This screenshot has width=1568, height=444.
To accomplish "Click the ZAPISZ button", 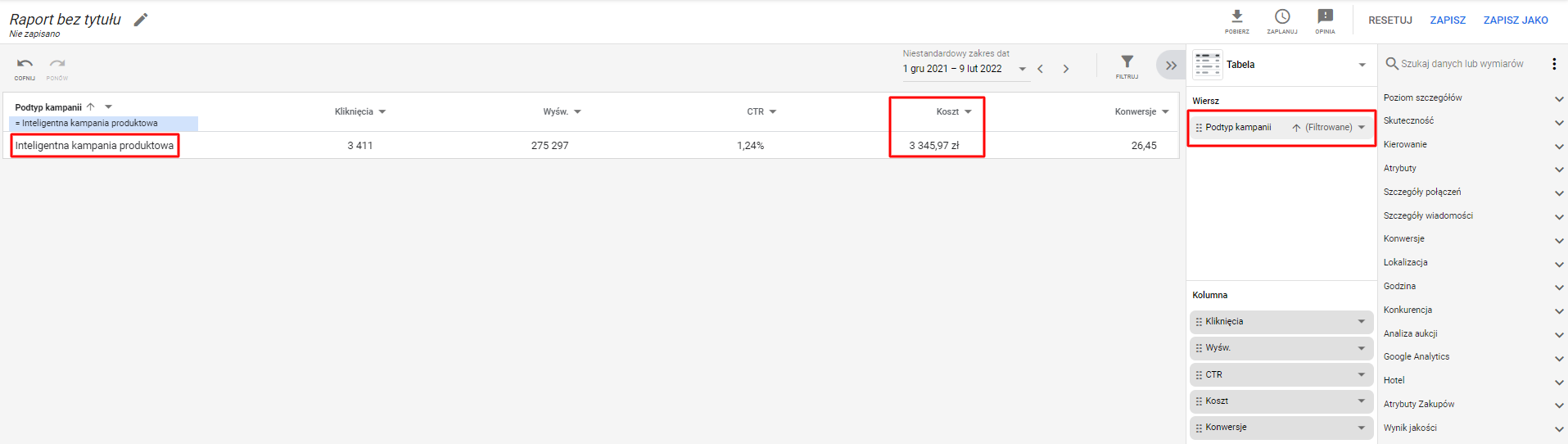I will point(1448,20).
